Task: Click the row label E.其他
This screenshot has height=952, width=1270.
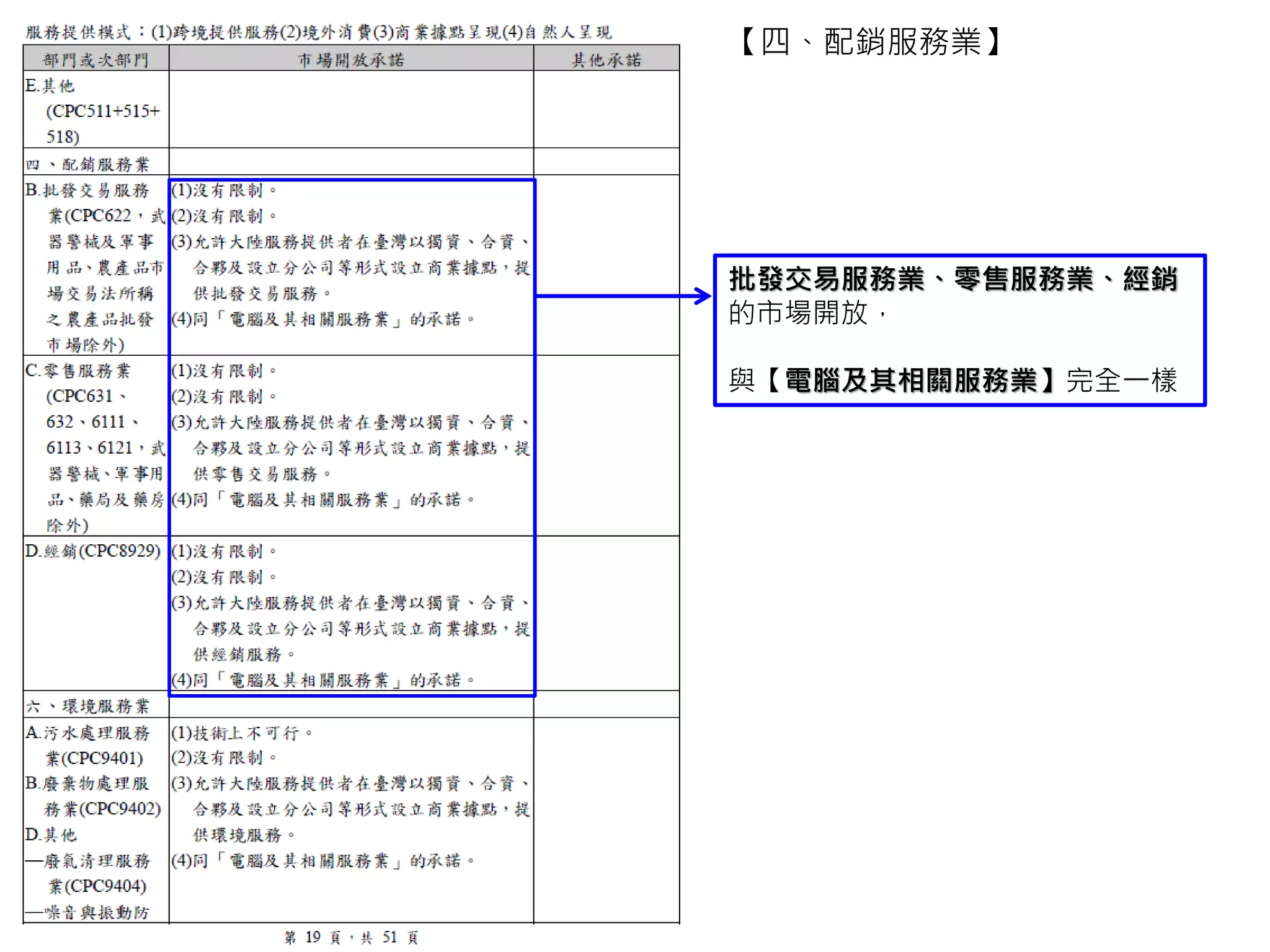Action: coord(50,86)
